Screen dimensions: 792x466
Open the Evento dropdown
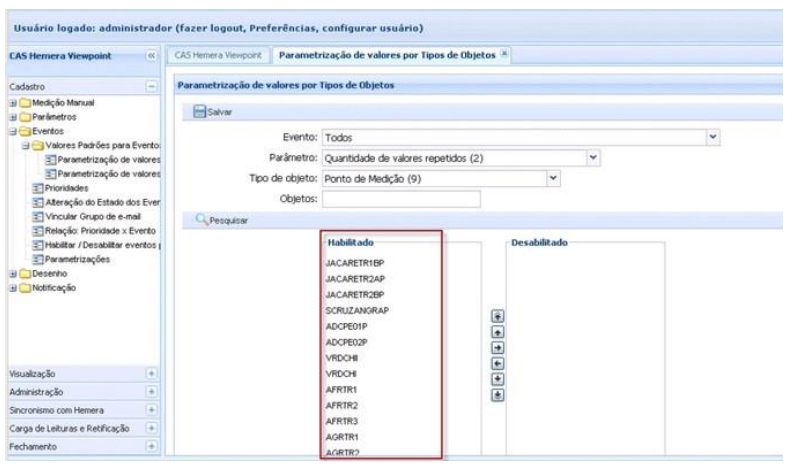(713, 135)
